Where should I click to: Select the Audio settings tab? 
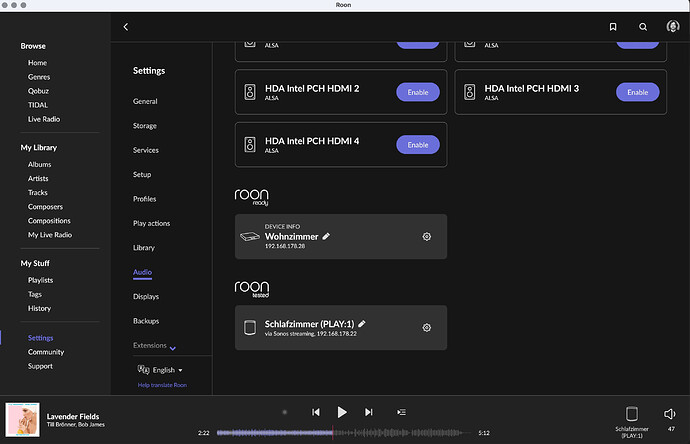click(143, 272)
